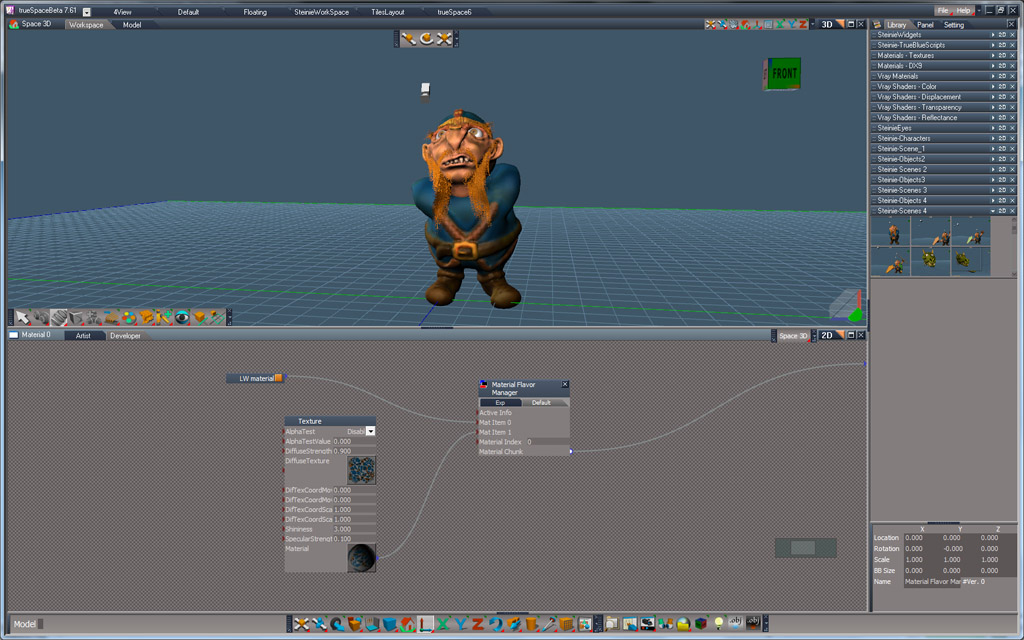Close the Material Flavor Manager node
Image resolution: width=1024 pixels, height=640 pixels.
pos(565,385)
